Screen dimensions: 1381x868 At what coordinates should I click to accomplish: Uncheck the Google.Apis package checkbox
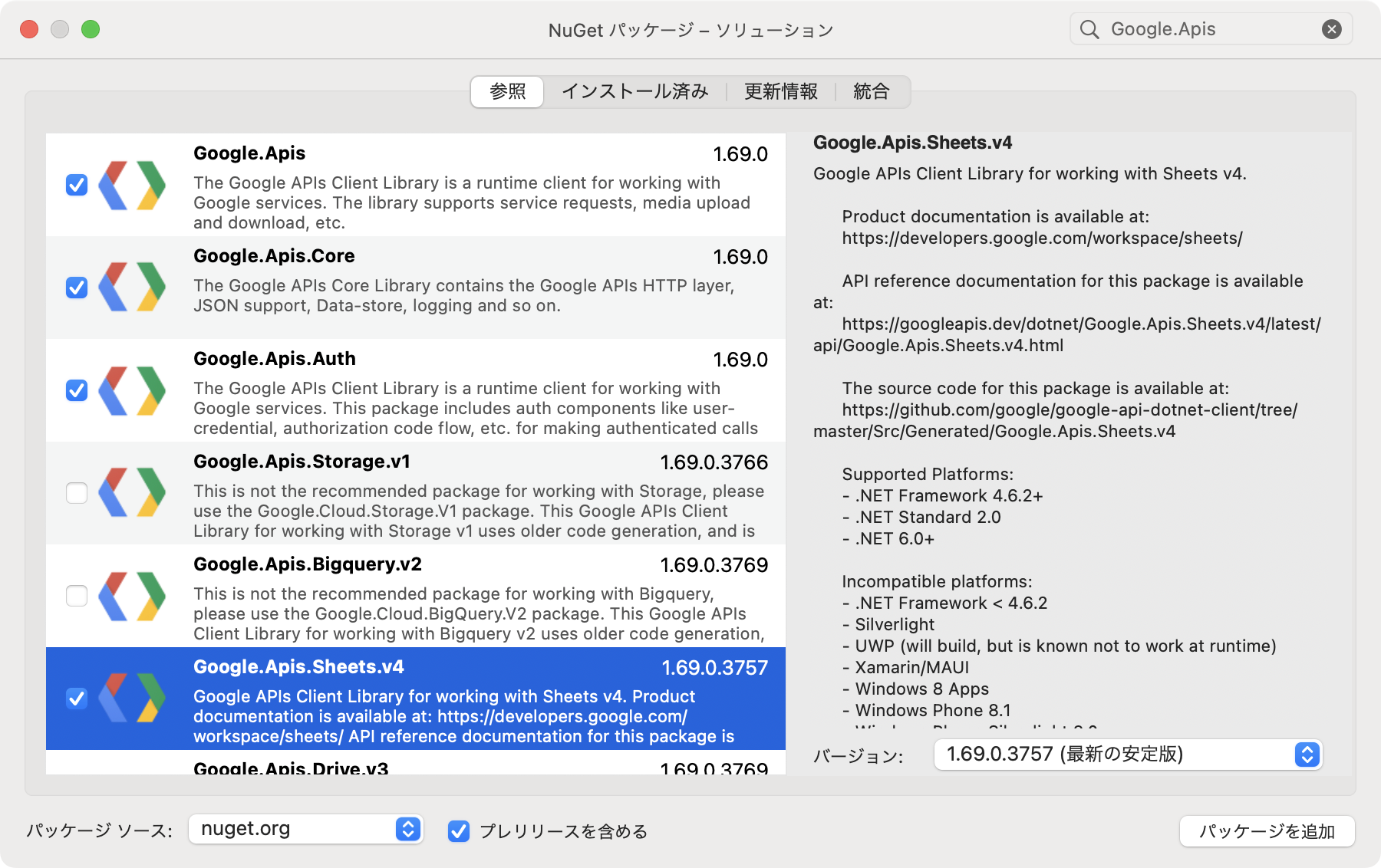[77, 185]
